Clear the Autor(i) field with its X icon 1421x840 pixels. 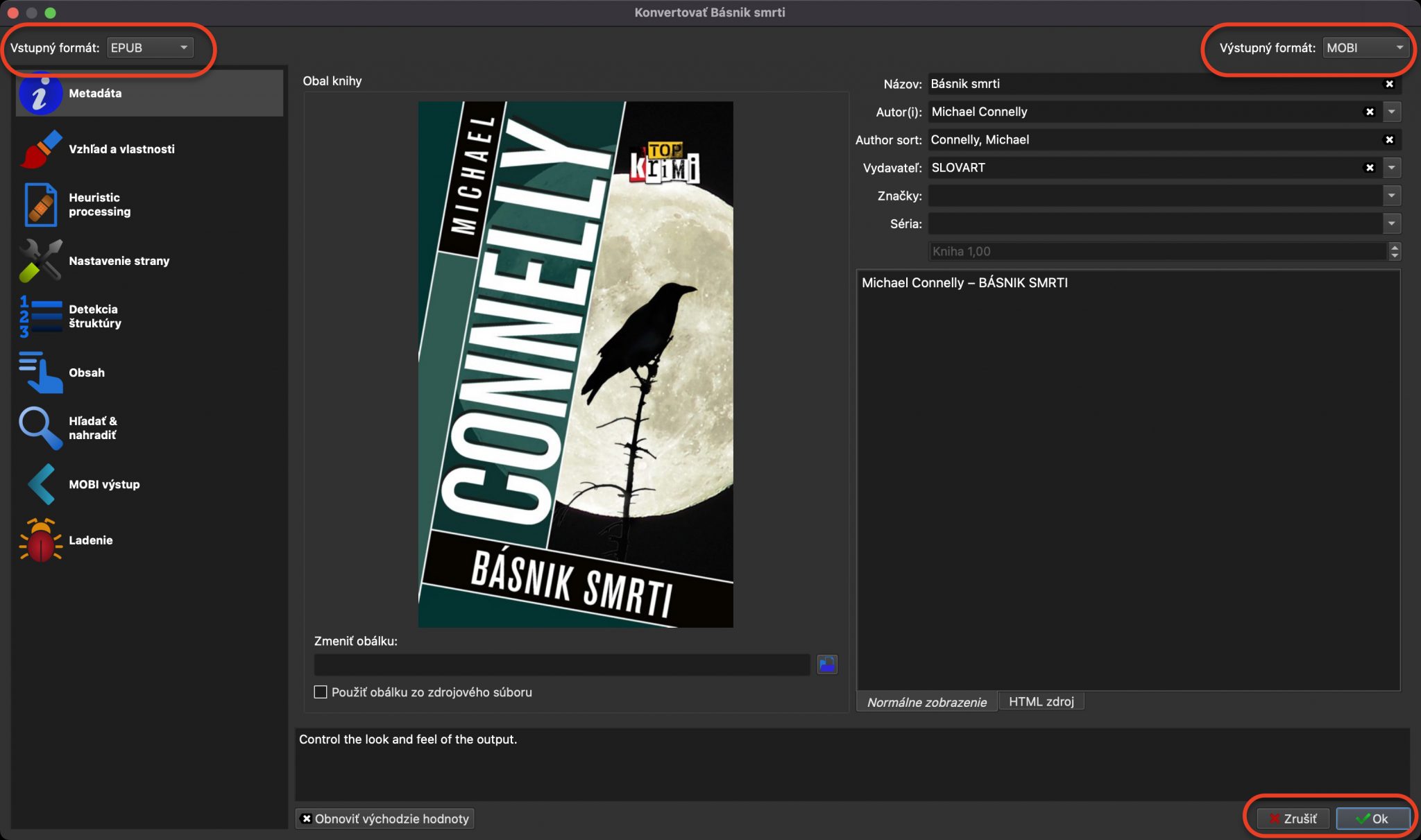coord(1370,112)
